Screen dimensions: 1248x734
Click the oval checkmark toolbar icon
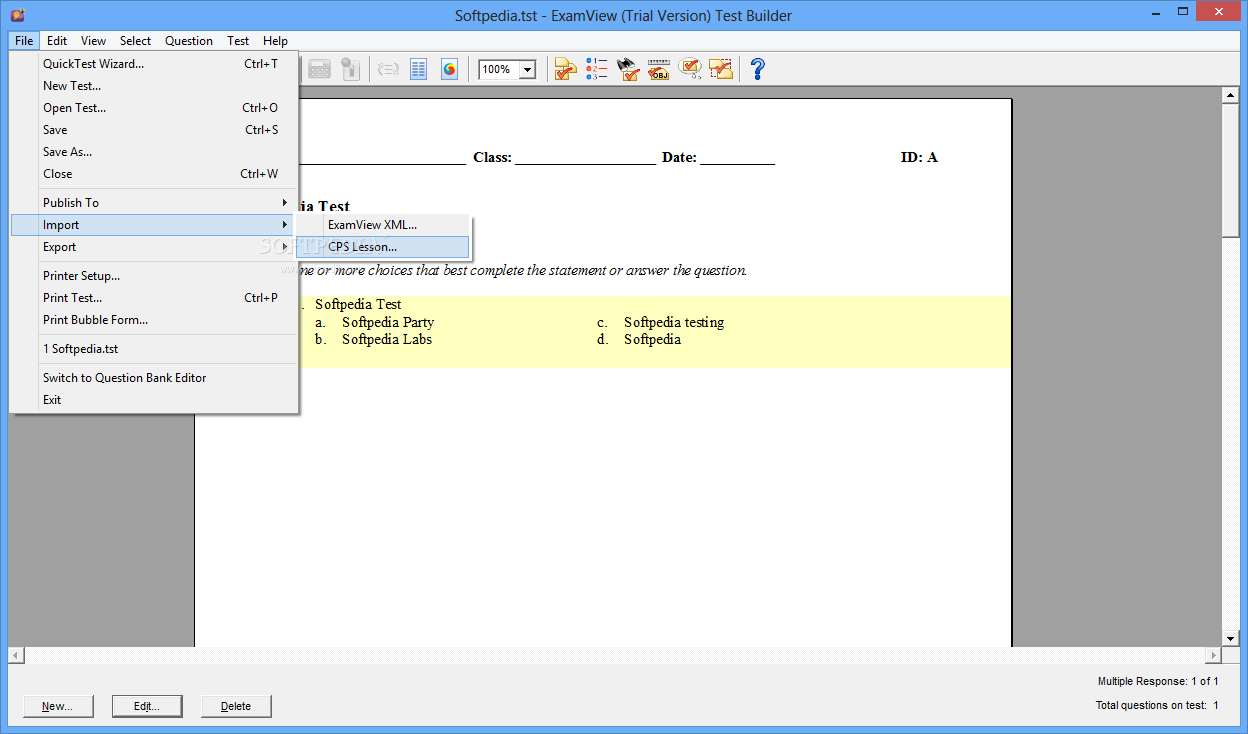689,69
